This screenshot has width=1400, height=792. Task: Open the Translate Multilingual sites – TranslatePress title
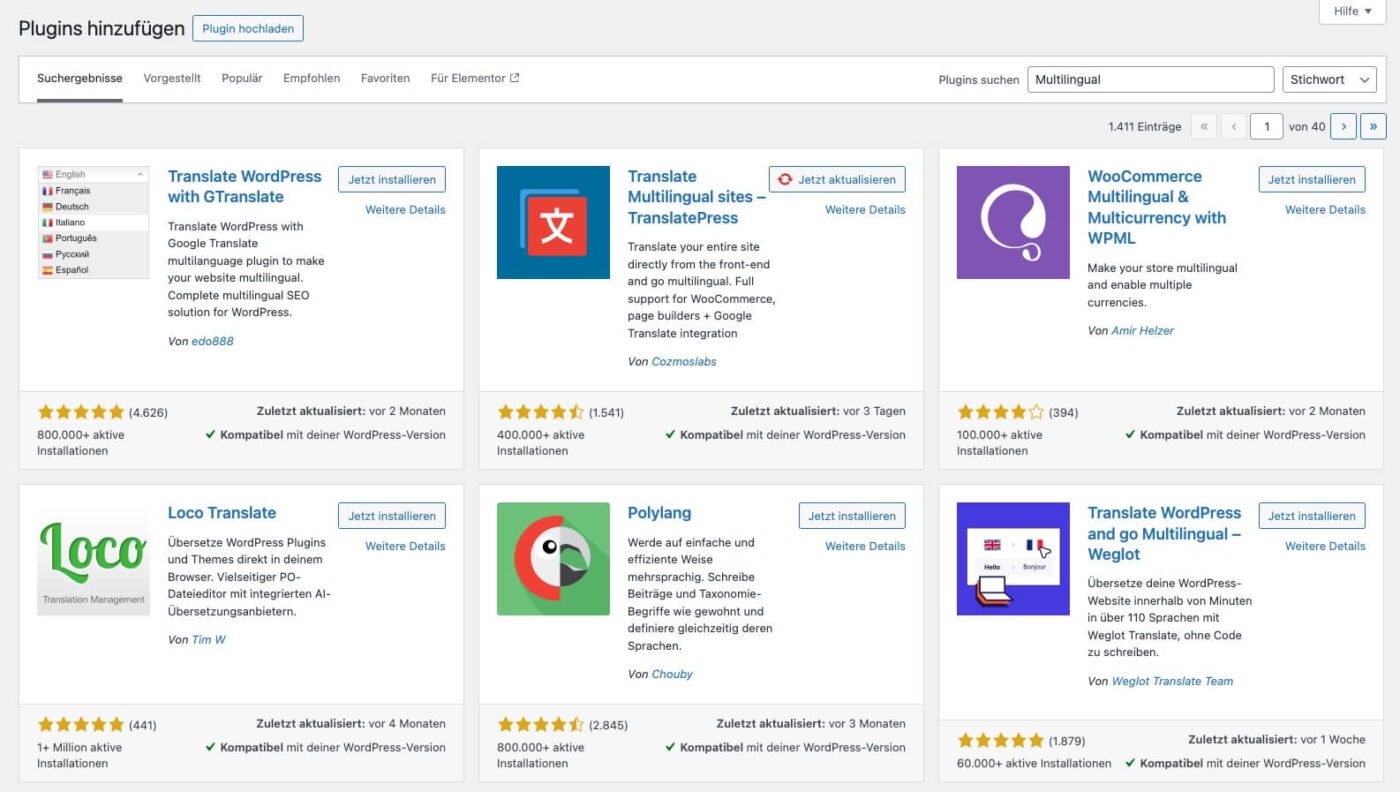(697, 197)
